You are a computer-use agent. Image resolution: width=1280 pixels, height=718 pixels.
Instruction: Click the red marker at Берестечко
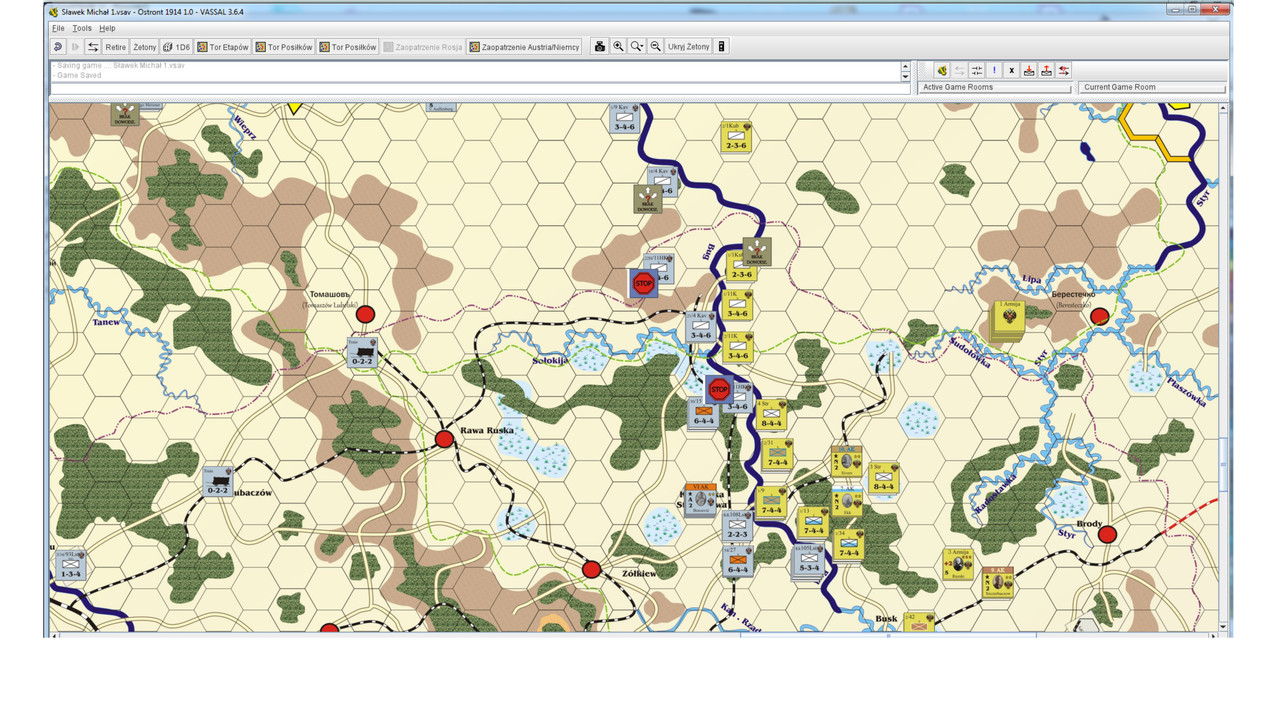(x=1100, y=317)
